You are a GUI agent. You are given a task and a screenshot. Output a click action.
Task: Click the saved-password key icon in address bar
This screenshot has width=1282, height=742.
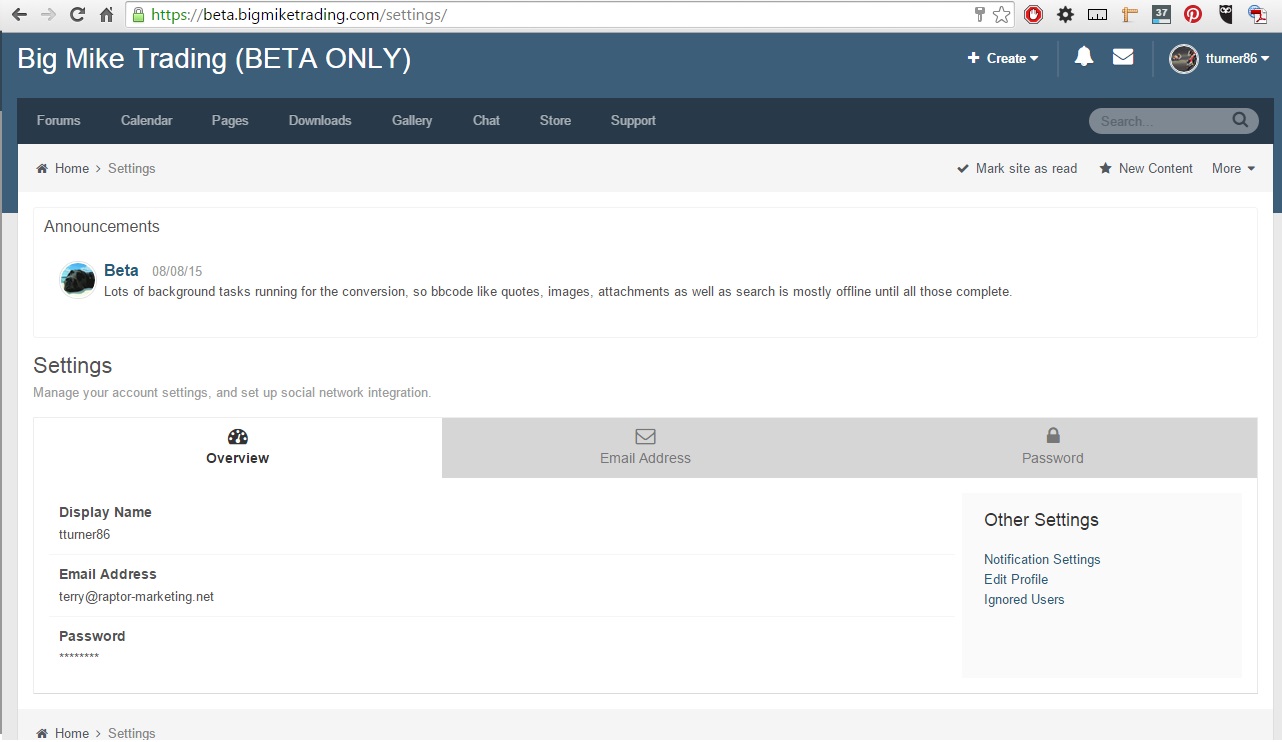coord(980,15)
